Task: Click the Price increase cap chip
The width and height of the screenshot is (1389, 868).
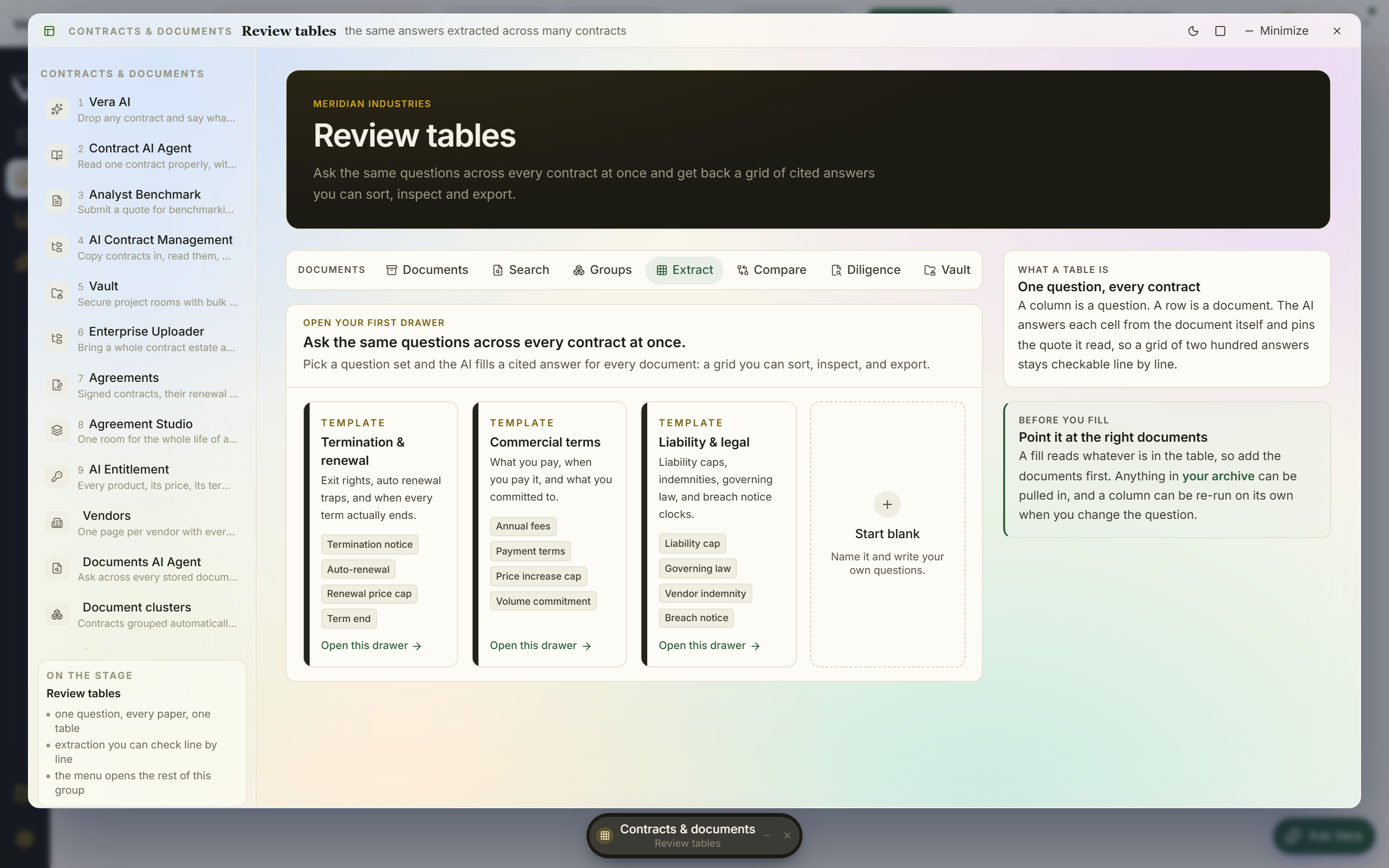Action: tap(538, 576)
